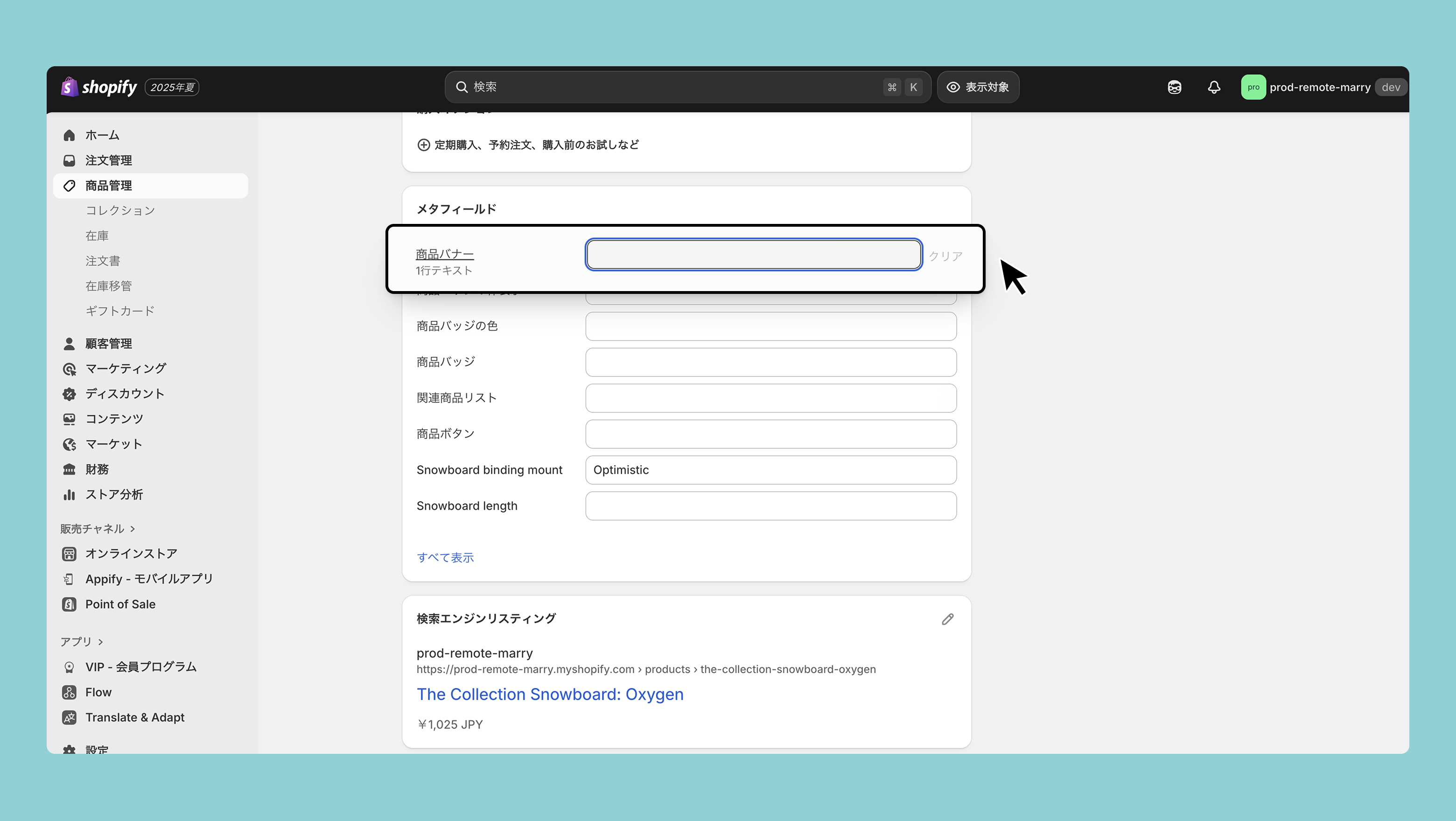The width and height of the screenshot is (1456, 821).
Task: Open Flow app in the sidebar
Action: click(98, 692)
